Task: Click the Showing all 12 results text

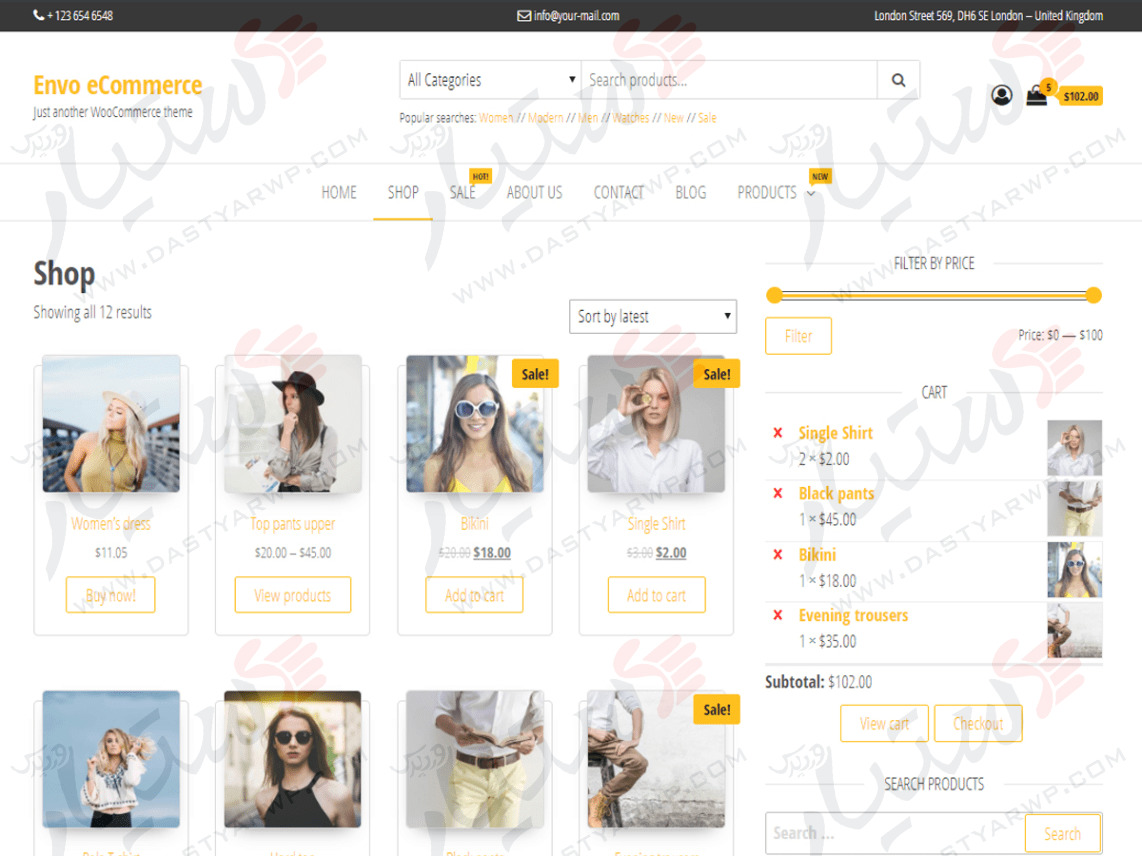Action: (92, 313)
